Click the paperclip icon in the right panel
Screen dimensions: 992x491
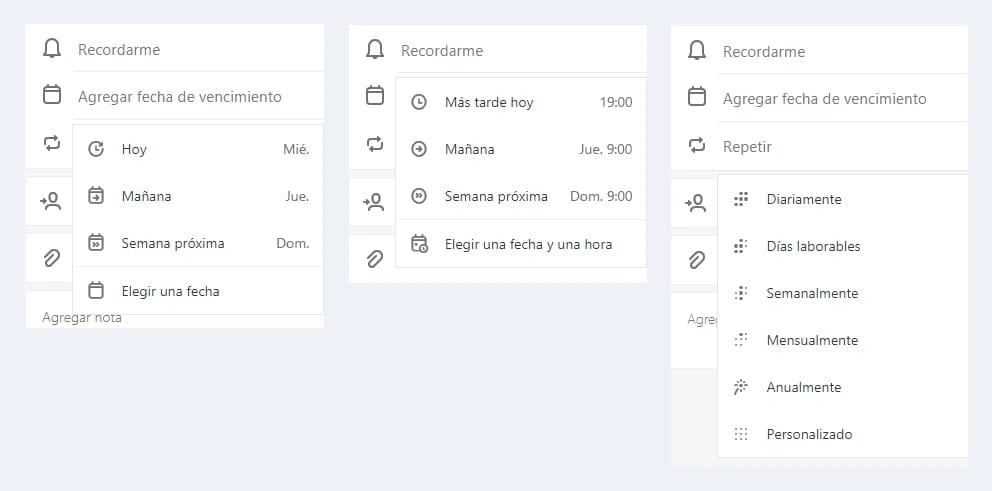coord(697,260)
